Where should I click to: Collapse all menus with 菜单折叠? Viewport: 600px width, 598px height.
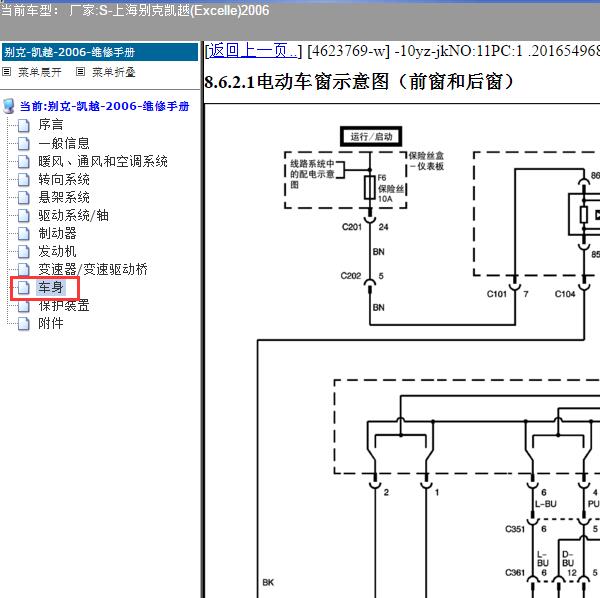tap(114, 72)
